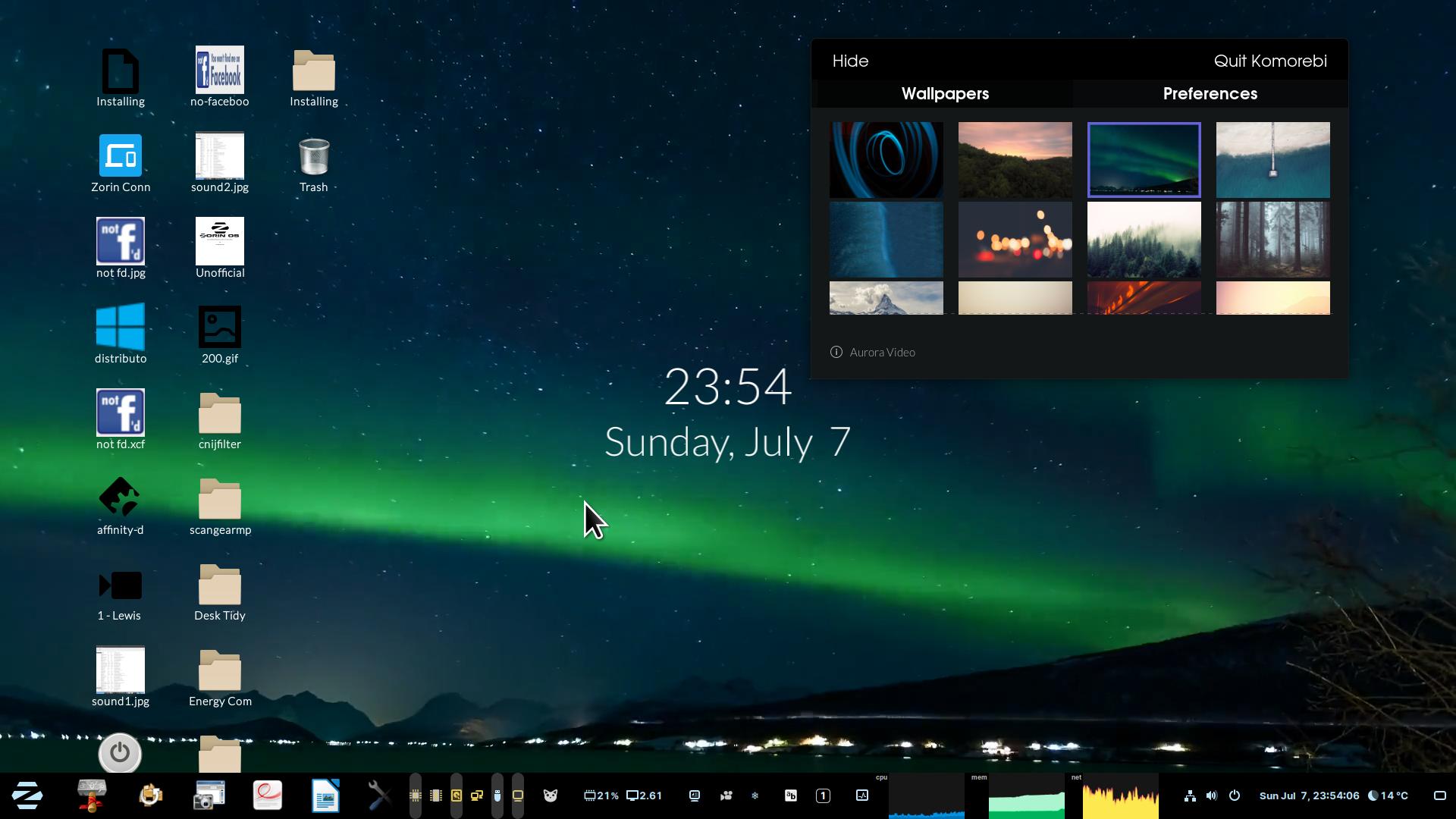Click the PDF reader taskbar icon
The width and height of the screenshot is (1456, 819).
[x=267, y=795]
